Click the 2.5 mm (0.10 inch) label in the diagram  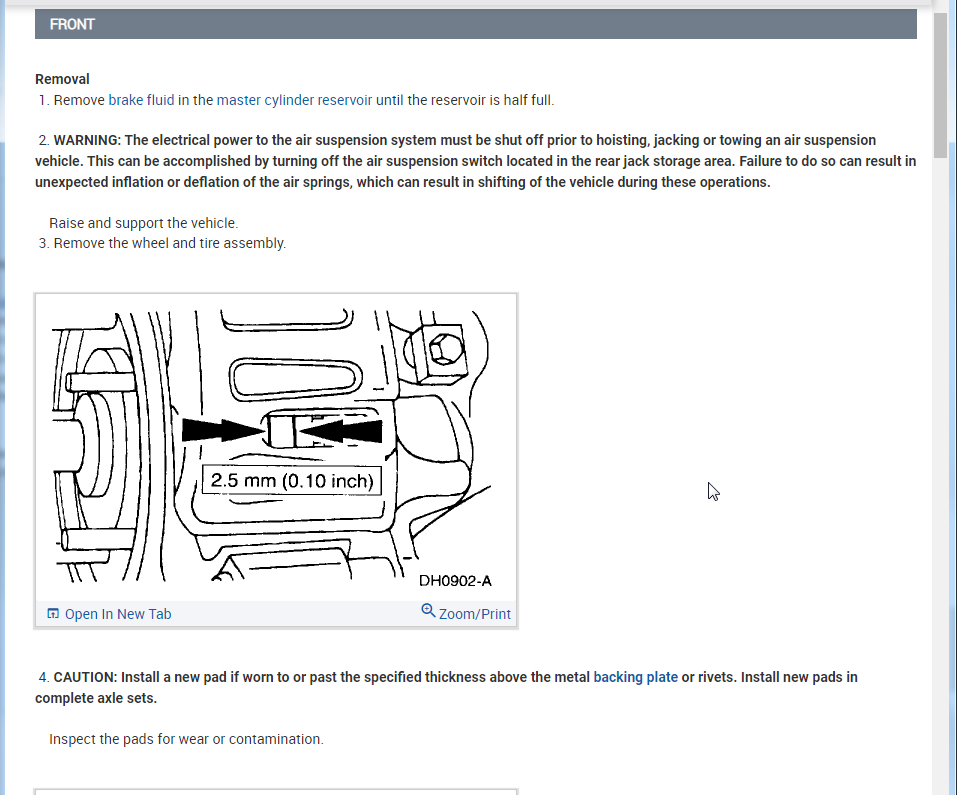pyautogui.click(x=292, y=481)
